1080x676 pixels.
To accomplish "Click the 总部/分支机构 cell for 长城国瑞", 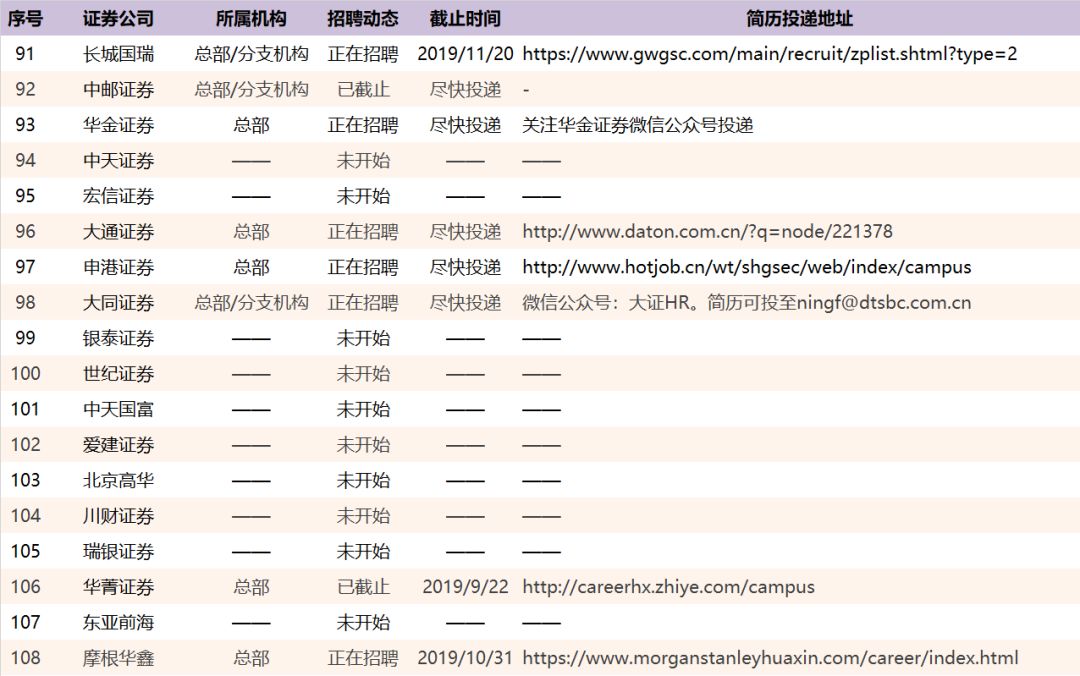I will (251, 54).
